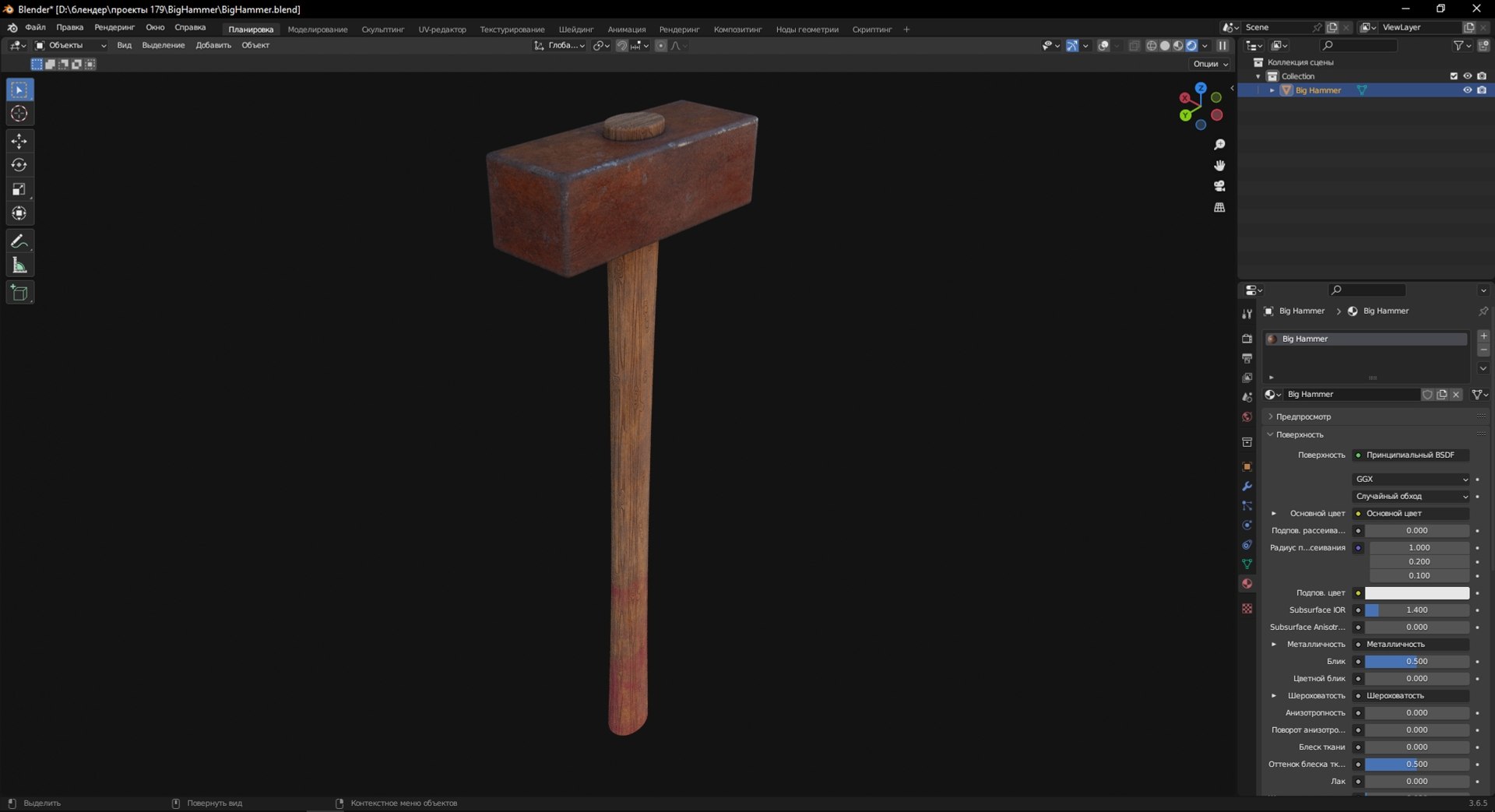The height and width of the screenshot is (812, 1495).
Task: Activate the Rotate tool
Action: click(19, 165)
